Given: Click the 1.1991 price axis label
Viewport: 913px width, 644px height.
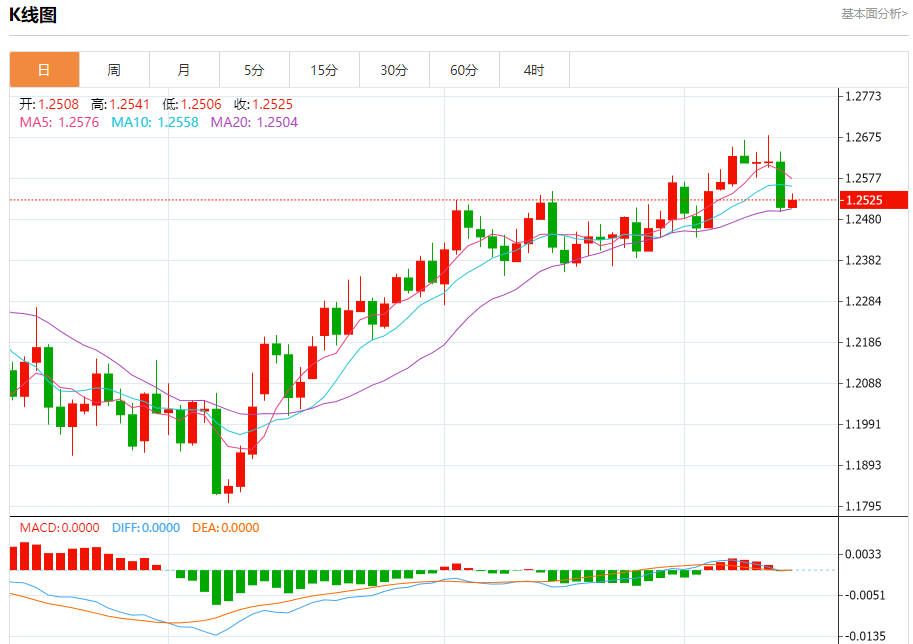Looking at the screenshot, I should (x=864, y=424).
